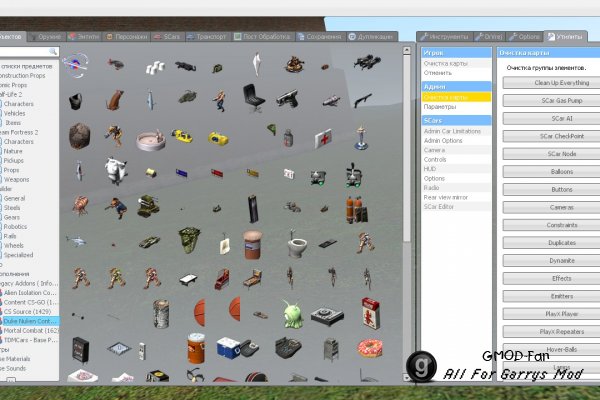Click the Emitters cleanup button
This screenshot has width=600, height=400.
tap(551, 296)
